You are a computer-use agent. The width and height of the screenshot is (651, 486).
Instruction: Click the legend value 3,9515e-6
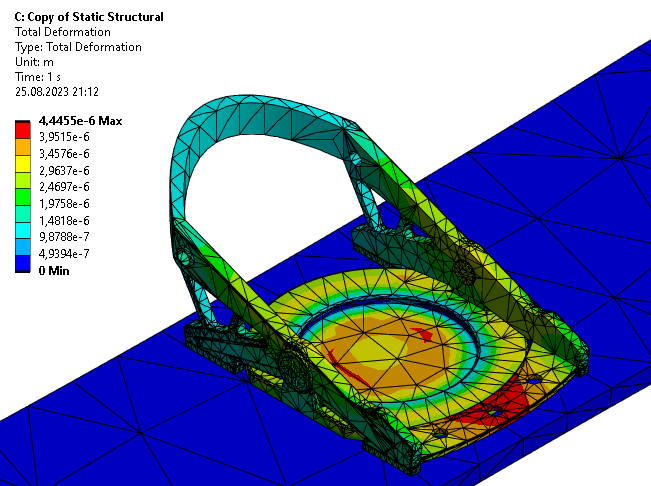64,137
